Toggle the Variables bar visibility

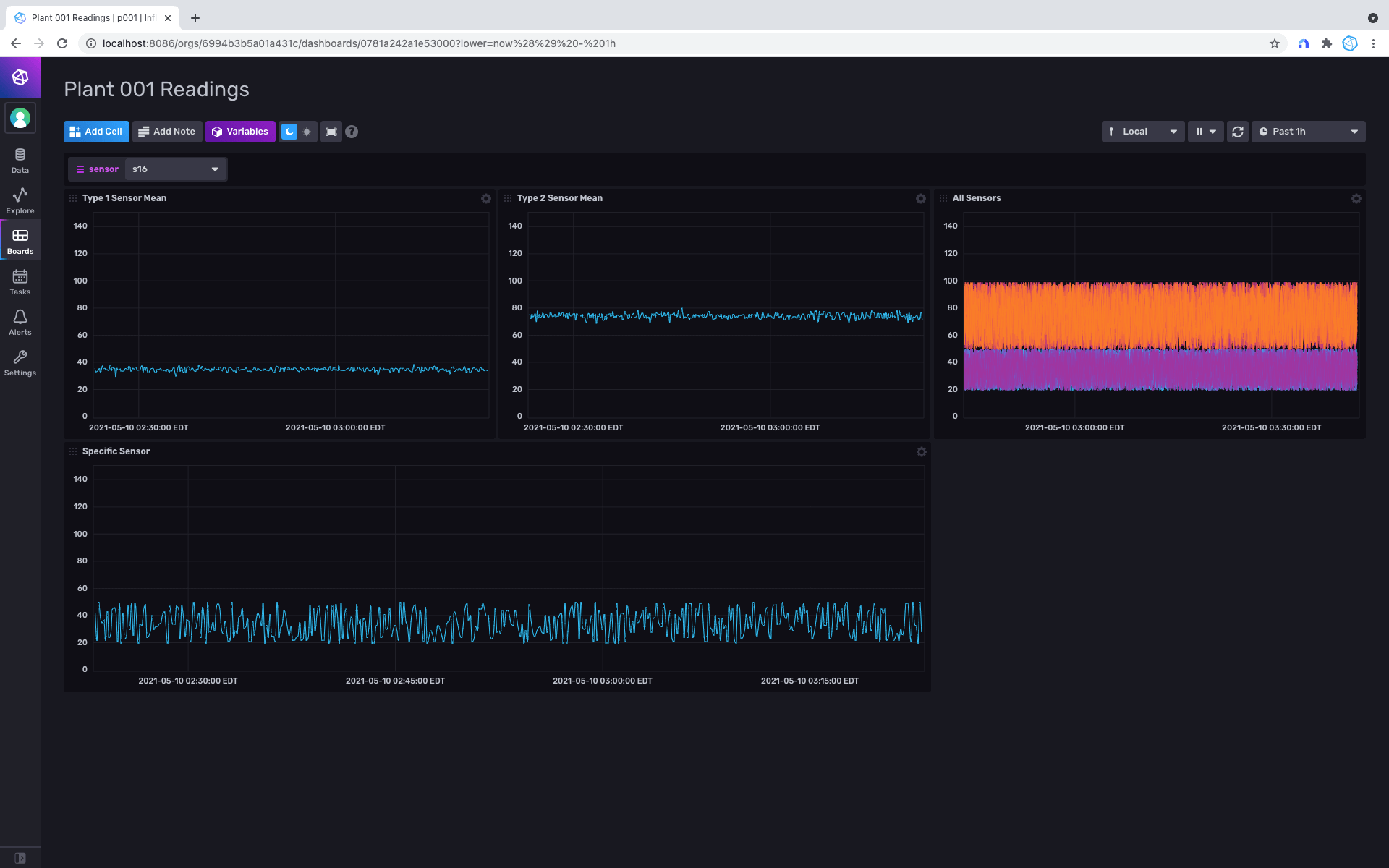coord(240,132)
